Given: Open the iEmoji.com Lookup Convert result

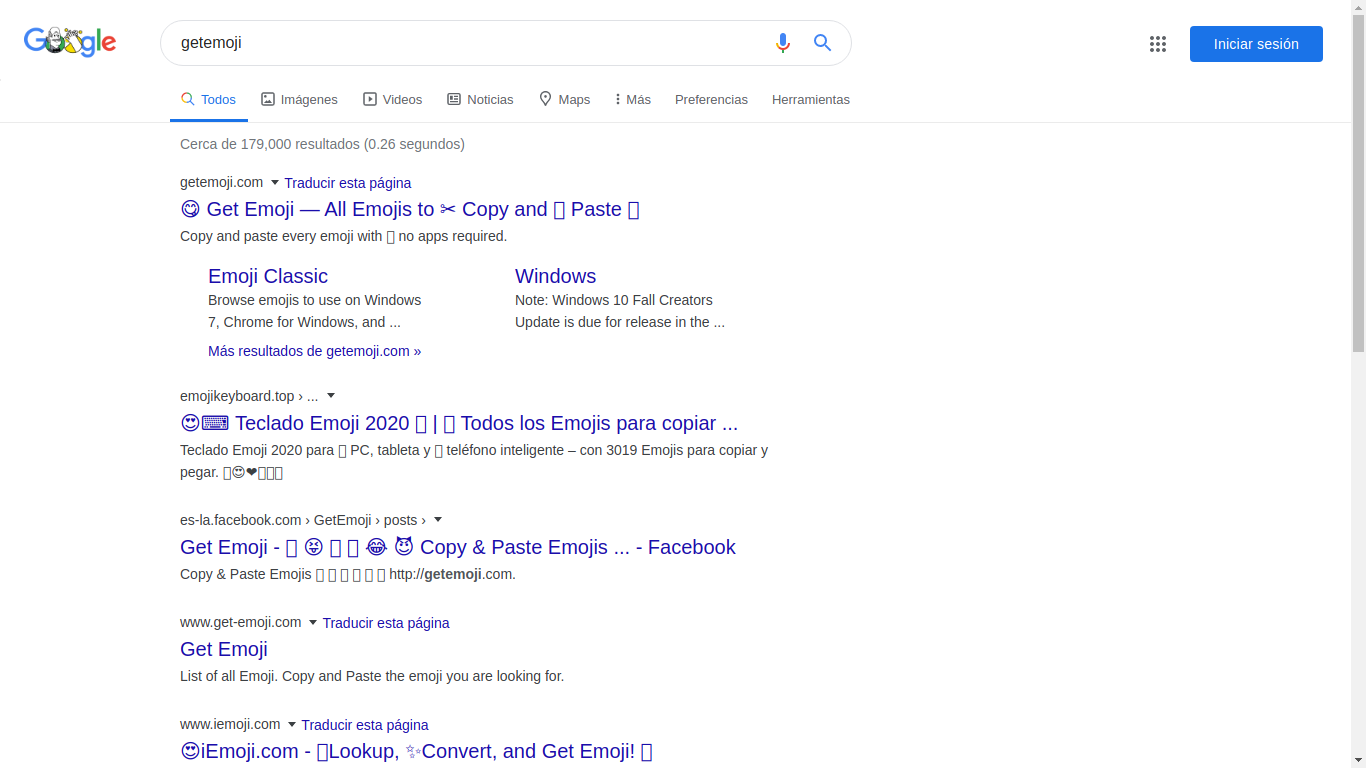Looking at the screenshot, I should [x=416, y=751].
